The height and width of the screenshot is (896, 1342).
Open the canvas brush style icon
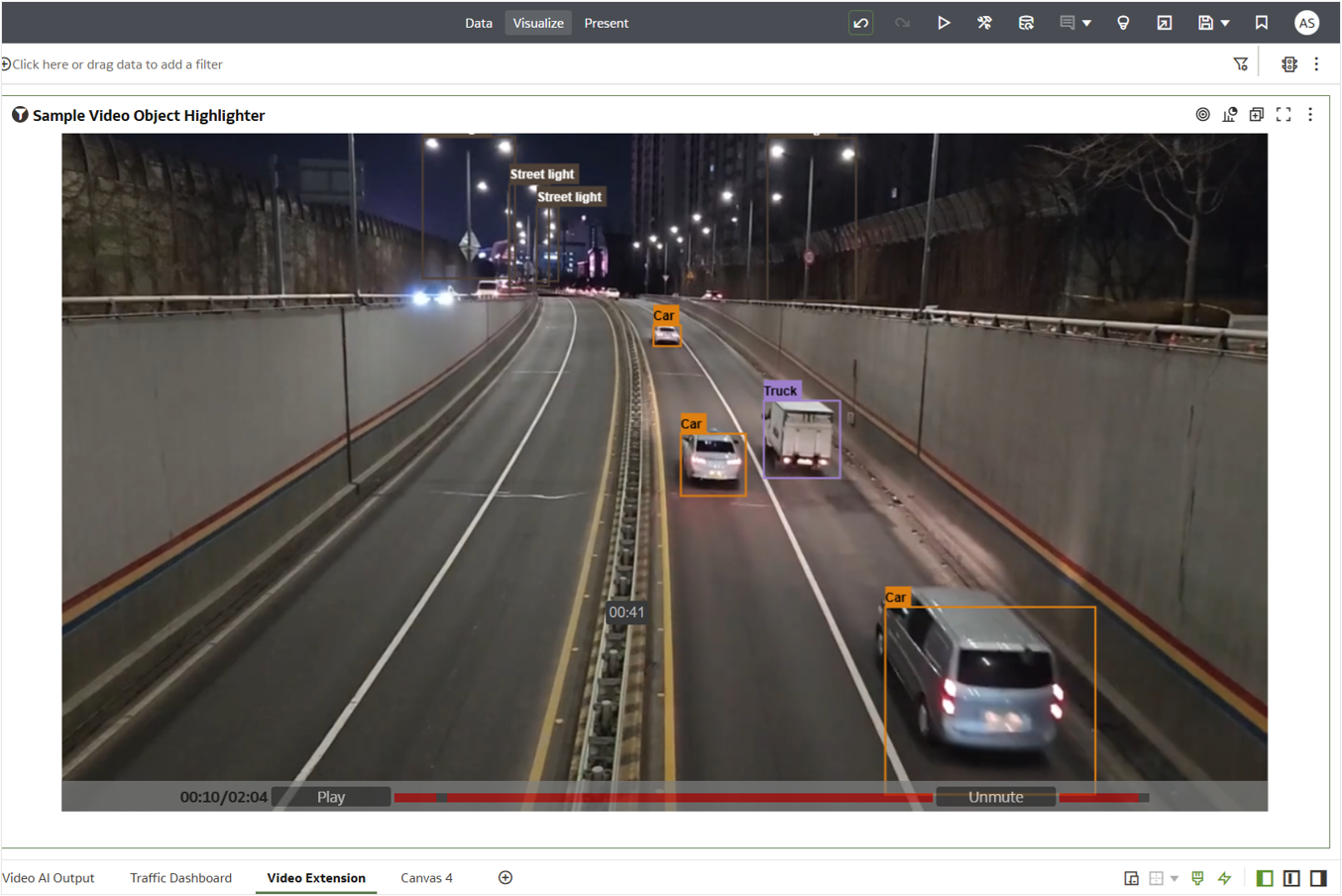click(1196, 877)
